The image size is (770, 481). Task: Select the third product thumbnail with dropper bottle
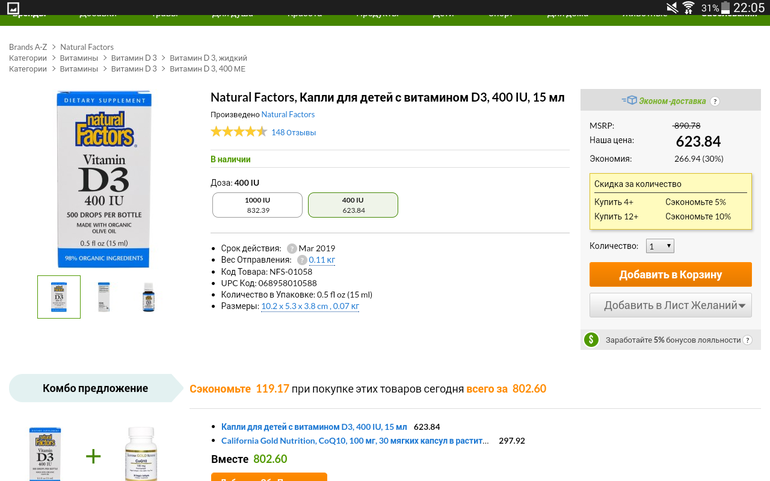pyautogui.click(x=149, y=297)
